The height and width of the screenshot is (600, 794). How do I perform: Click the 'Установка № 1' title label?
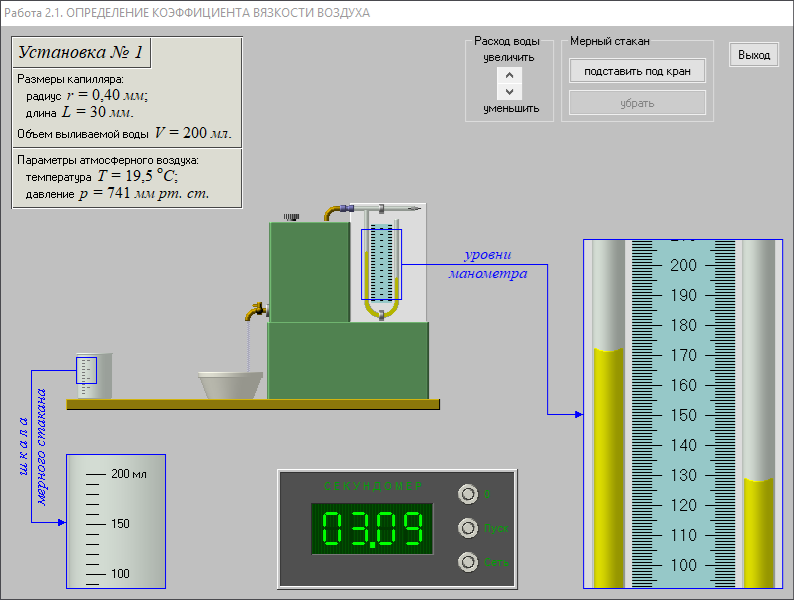tap(82, 53)
